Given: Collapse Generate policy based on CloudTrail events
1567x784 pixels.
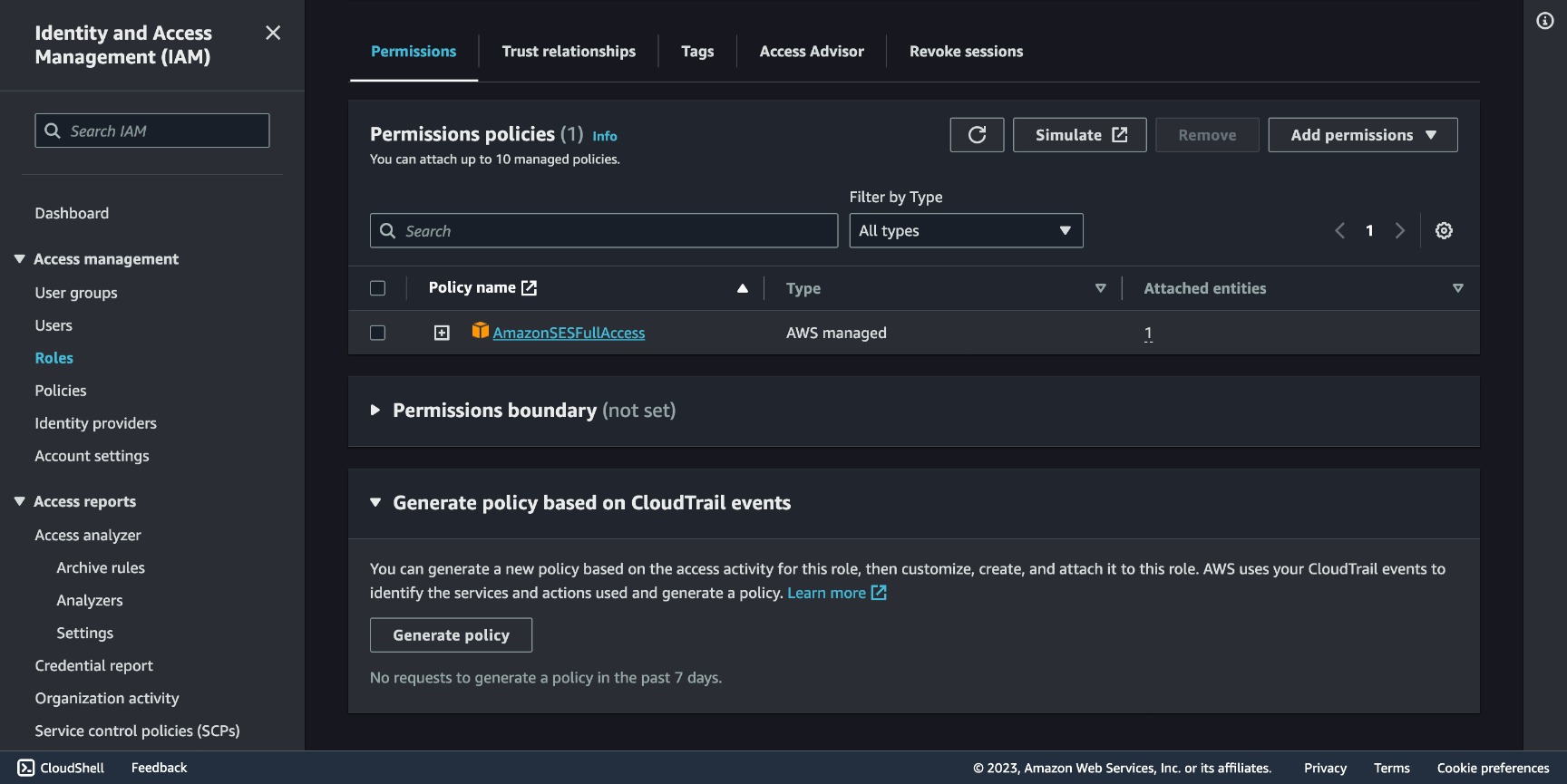Looking at the screenshot, I should pos(375,502).
